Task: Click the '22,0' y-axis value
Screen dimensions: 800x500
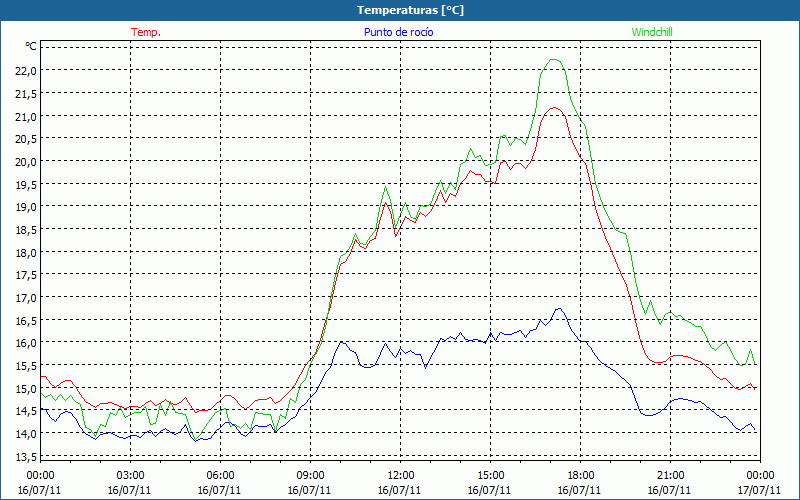Action: pos(27,70)
